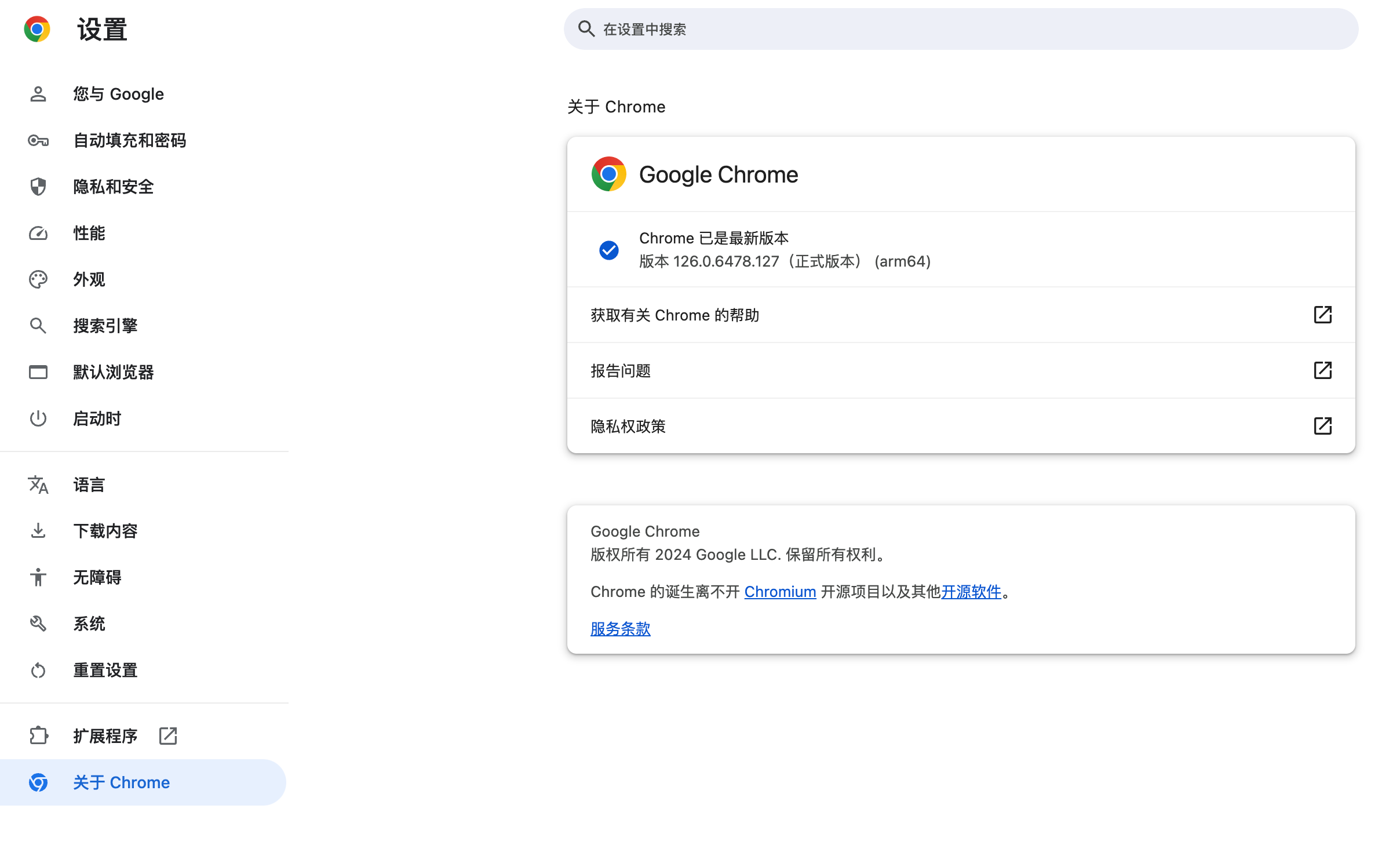Select 语言 in the sidebar

(x=143, y=485)
